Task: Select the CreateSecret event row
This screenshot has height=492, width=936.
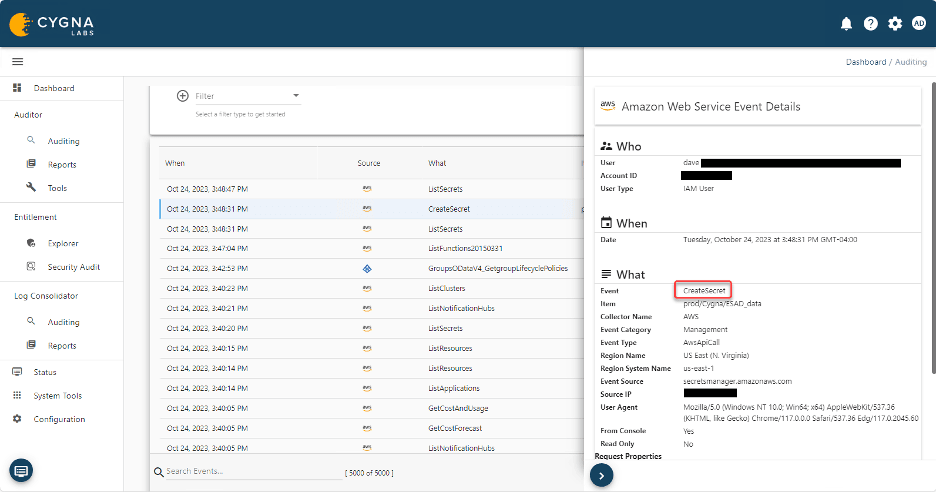Action: click(448, 209)
